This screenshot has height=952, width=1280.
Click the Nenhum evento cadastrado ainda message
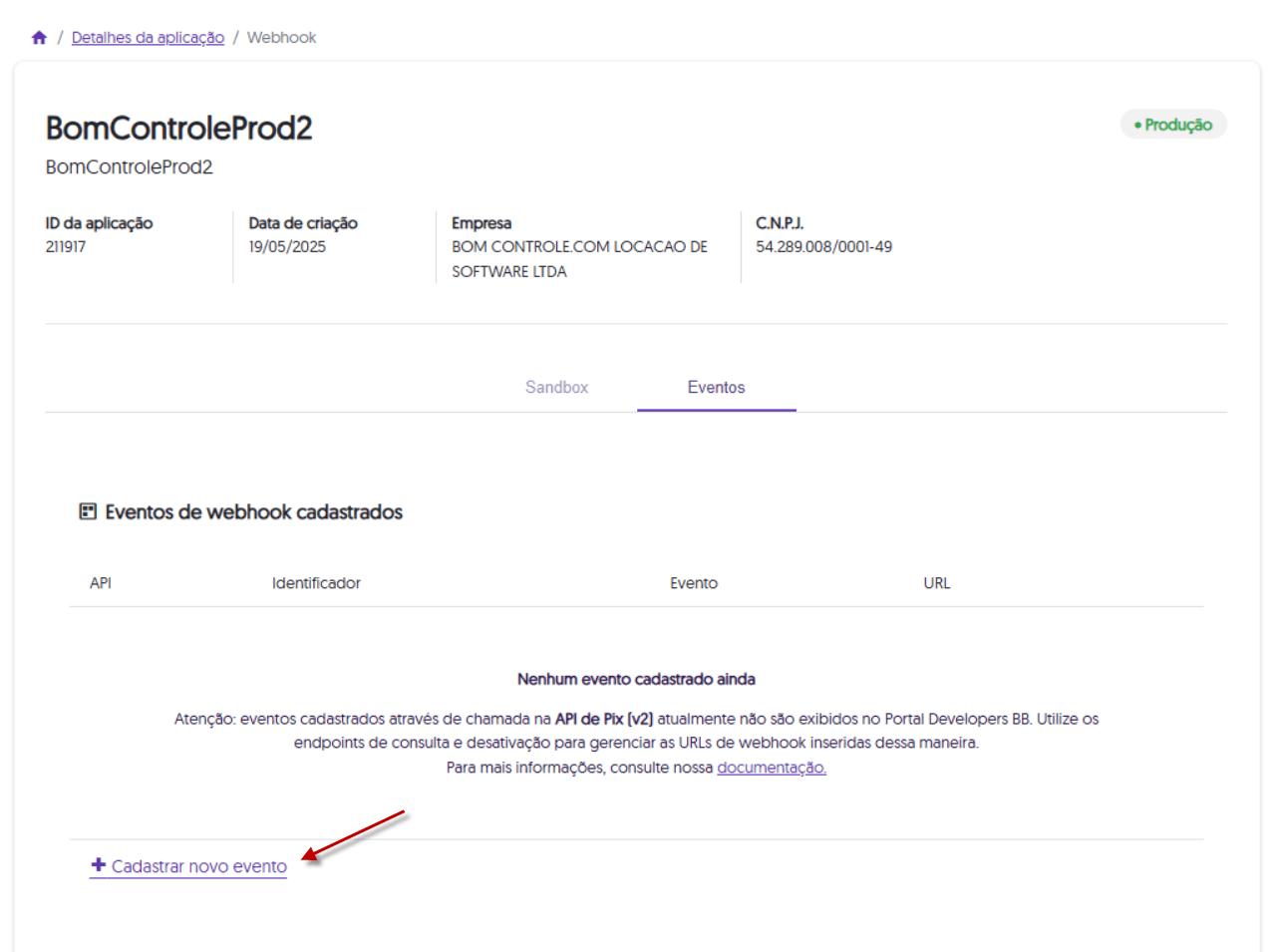coord(636,679)
